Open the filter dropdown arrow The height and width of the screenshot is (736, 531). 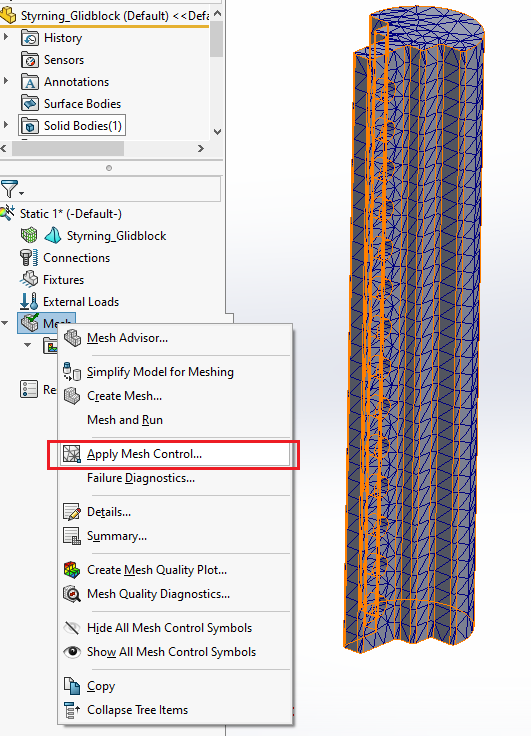coord(22,193)
